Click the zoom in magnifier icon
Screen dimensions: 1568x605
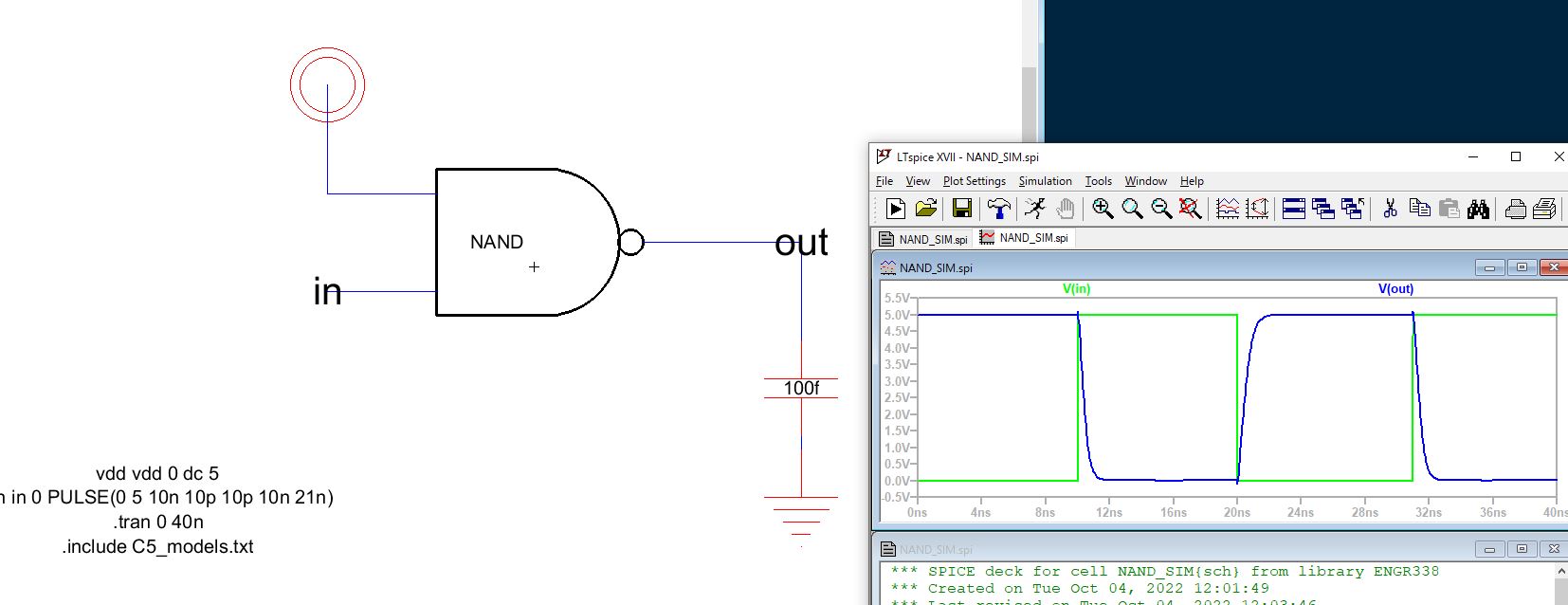(1103, 209)
